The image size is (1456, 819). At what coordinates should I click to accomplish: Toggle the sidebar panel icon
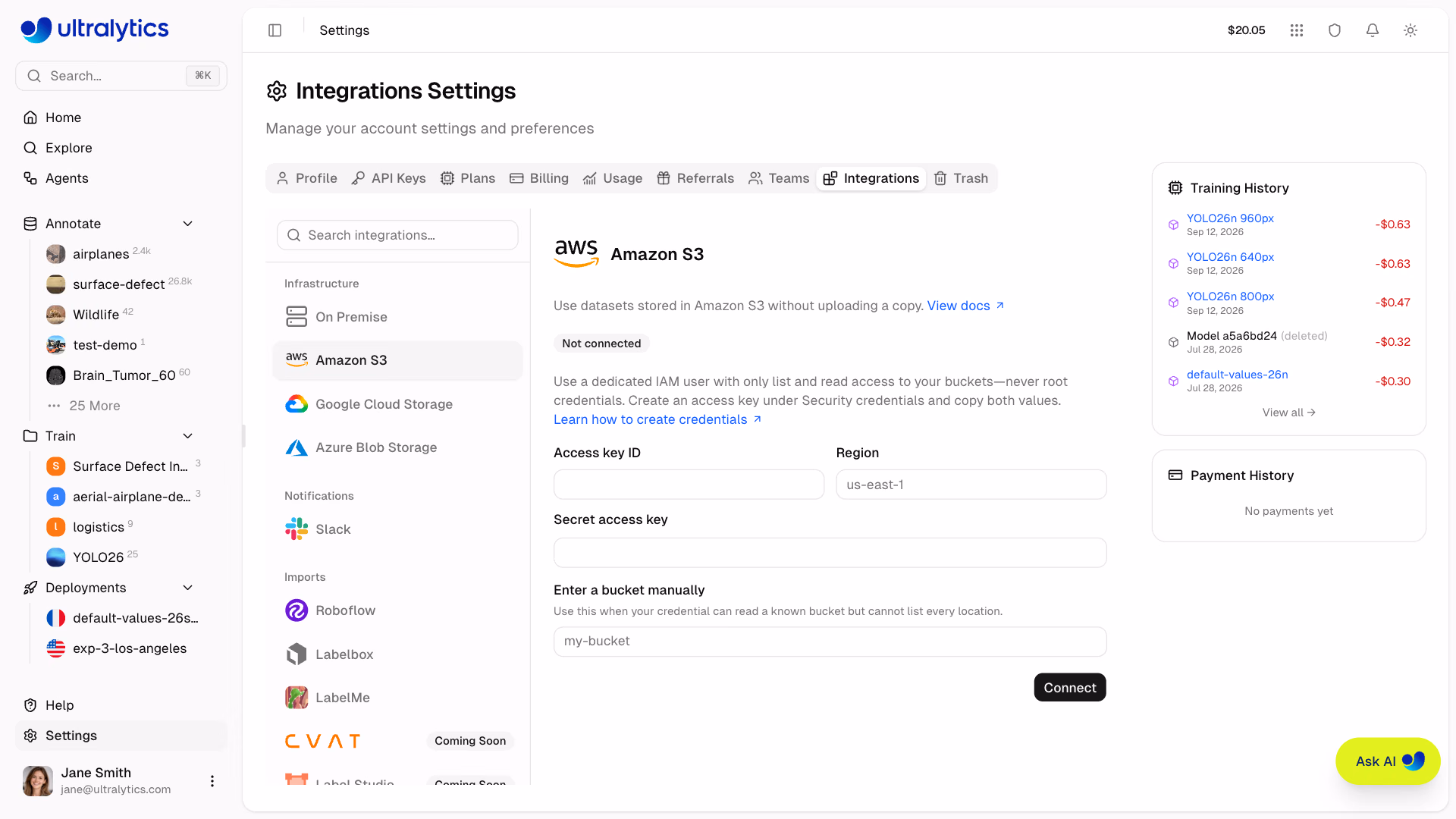(x=275, y=30)
